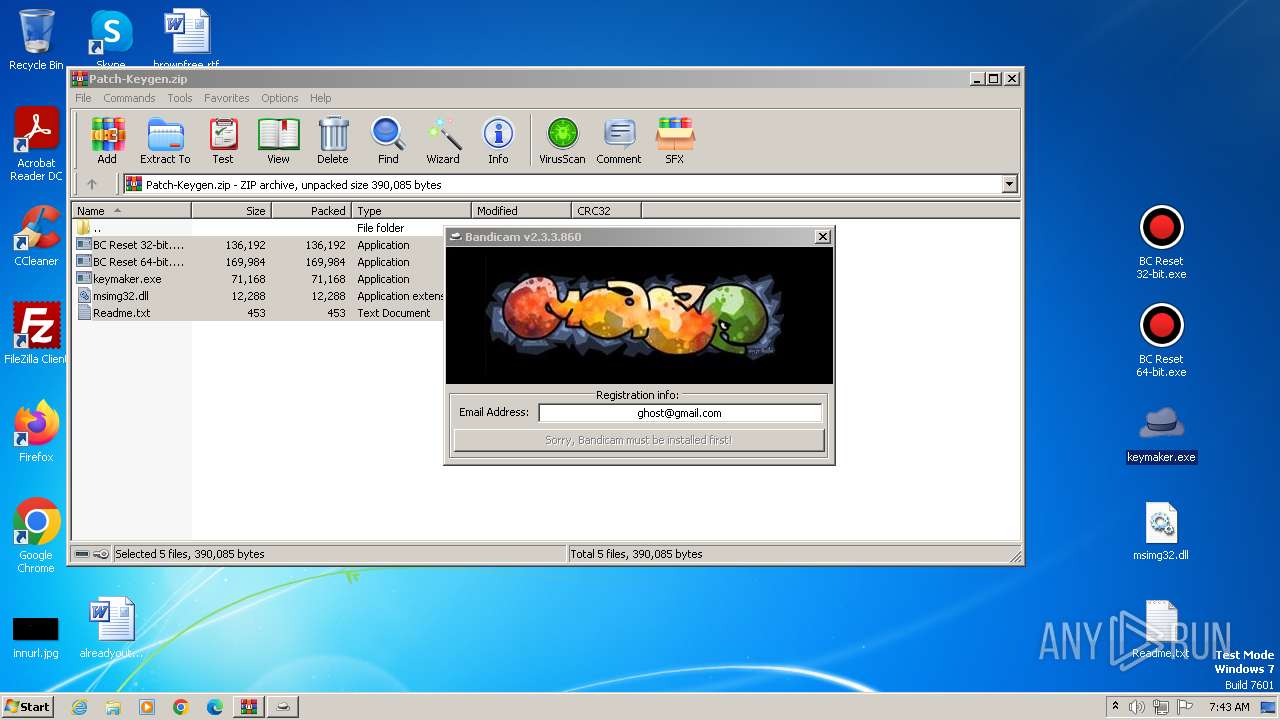This screenshot has width=1280, height=720.
Task: Click the SFX toolbar icon
Action: click(x=675, y=140)
